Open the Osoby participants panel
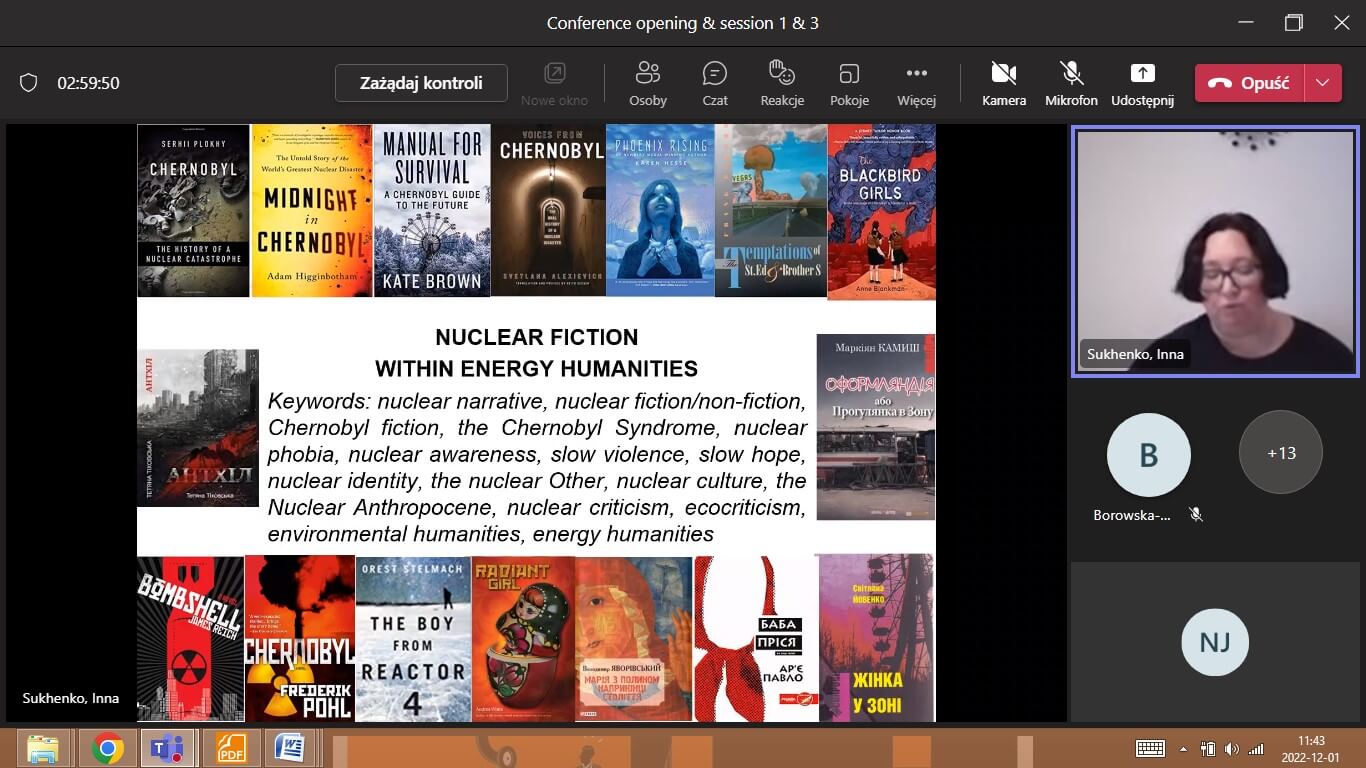 tap(648, 83)
